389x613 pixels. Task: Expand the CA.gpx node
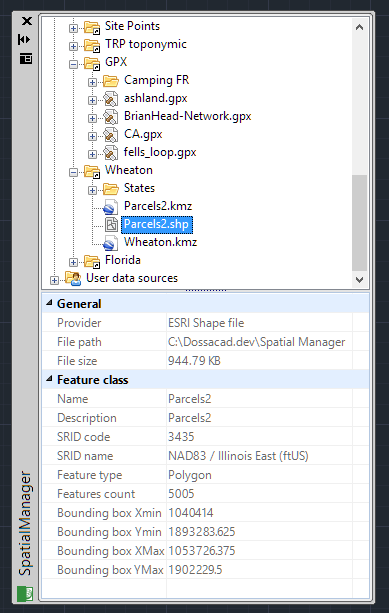pos(92,136)
